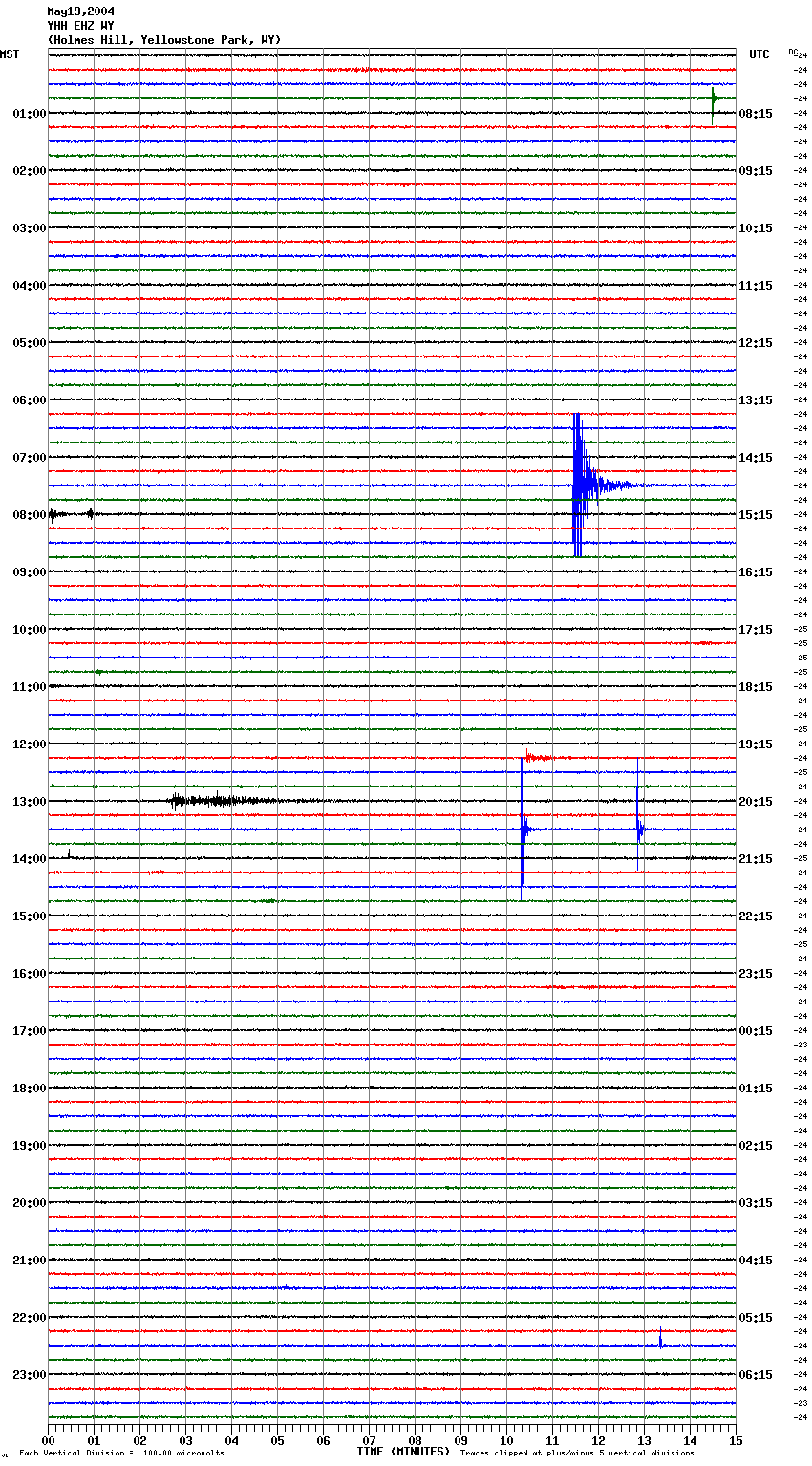
Task: Click the "04:15" UTC time label
Action: point(756,1261)
